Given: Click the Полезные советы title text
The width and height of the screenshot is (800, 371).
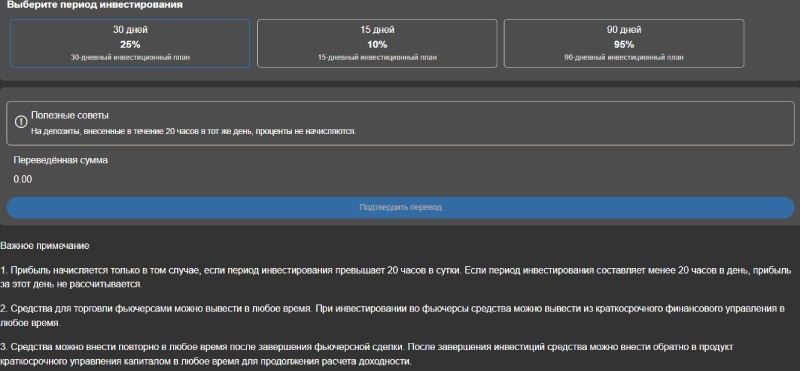Looking at the screenshot, I should (x=70, y=115).
